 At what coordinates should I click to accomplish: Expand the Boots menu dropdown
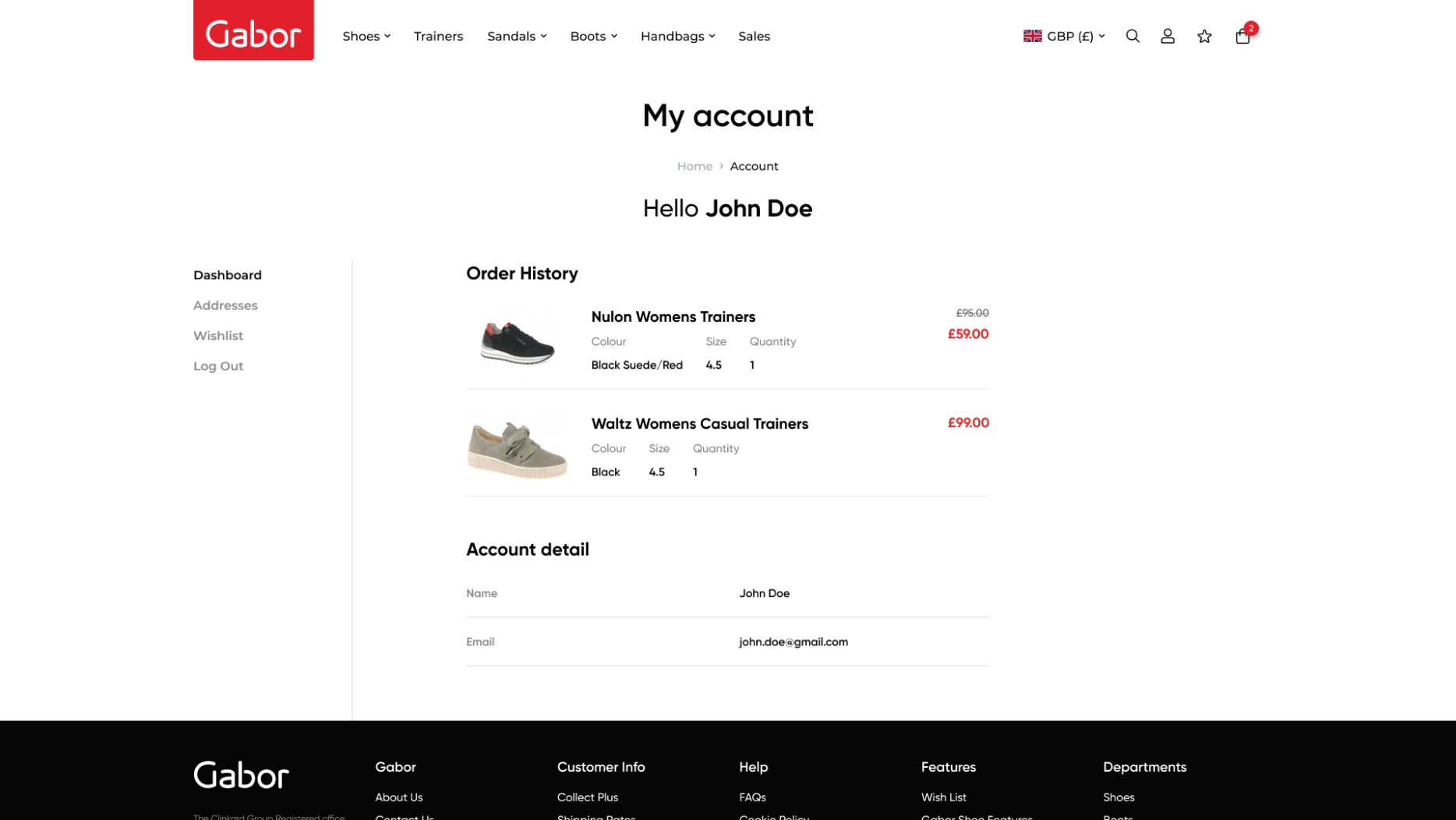click(593, 36)
